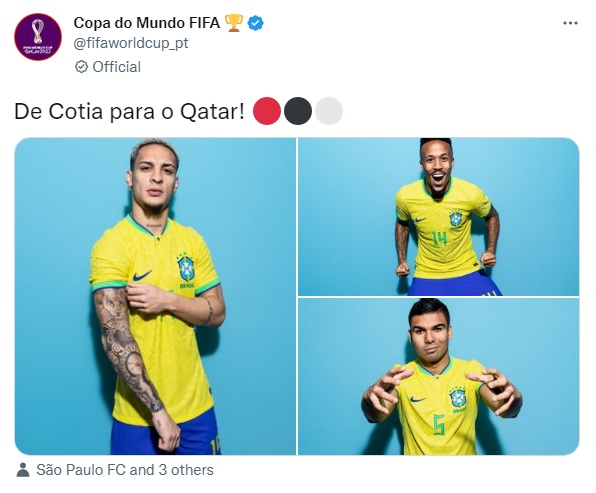Click the Nike swoosh on the left jersey
The width and height of the screenshot is (596, 493).
(142, 276)
